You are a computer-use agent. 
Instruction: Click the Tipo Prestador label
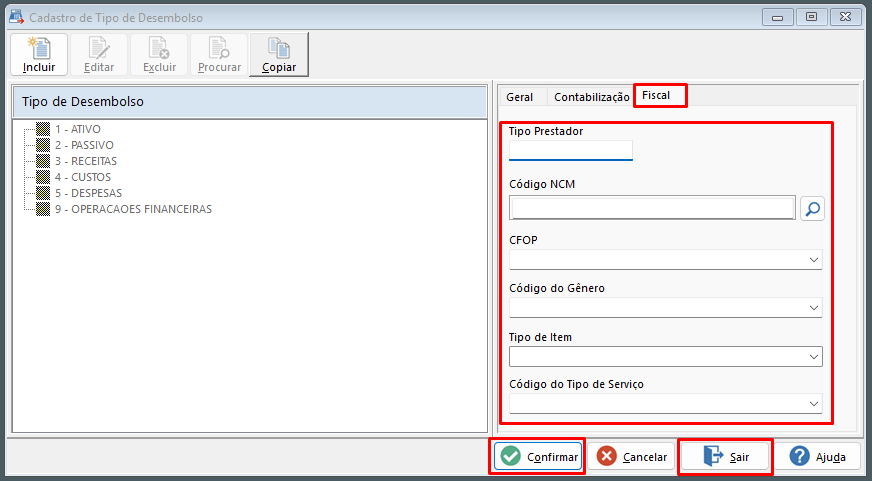[x=546, y=131]
